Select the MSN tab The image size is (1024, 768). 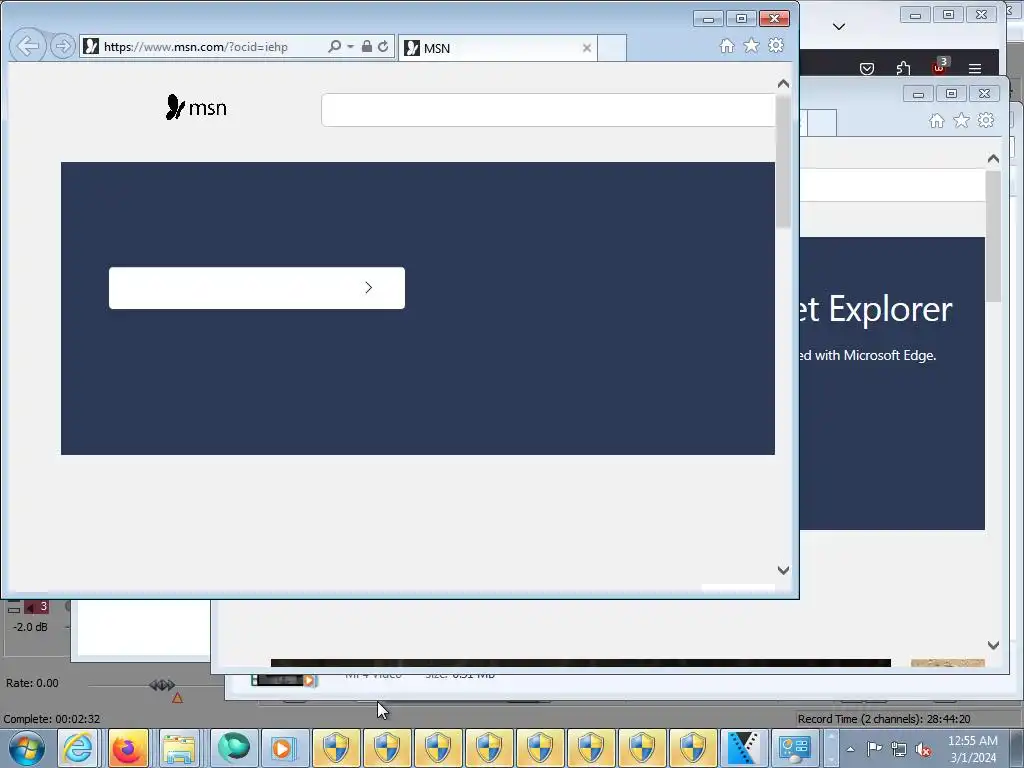[497, 48]
